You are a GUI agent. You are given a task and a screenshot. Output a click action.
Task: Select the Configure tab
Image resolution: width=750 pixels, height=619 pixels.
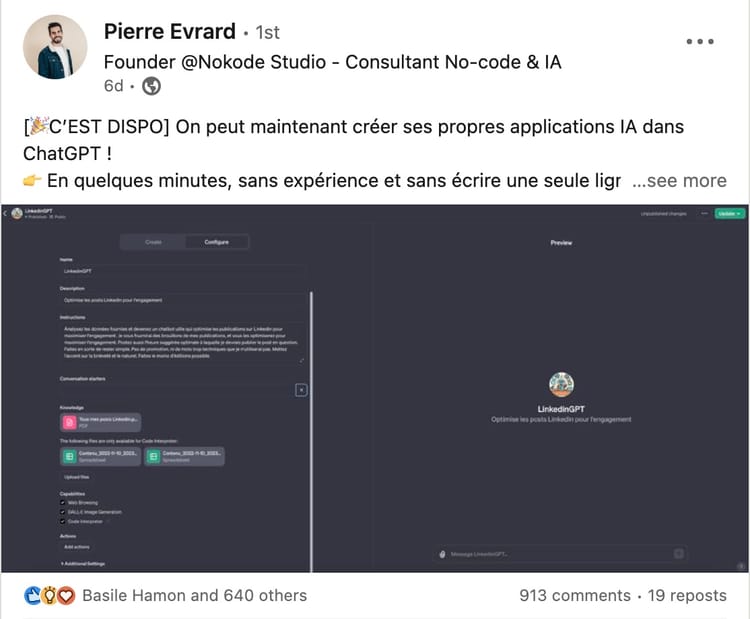pos(216,242)
